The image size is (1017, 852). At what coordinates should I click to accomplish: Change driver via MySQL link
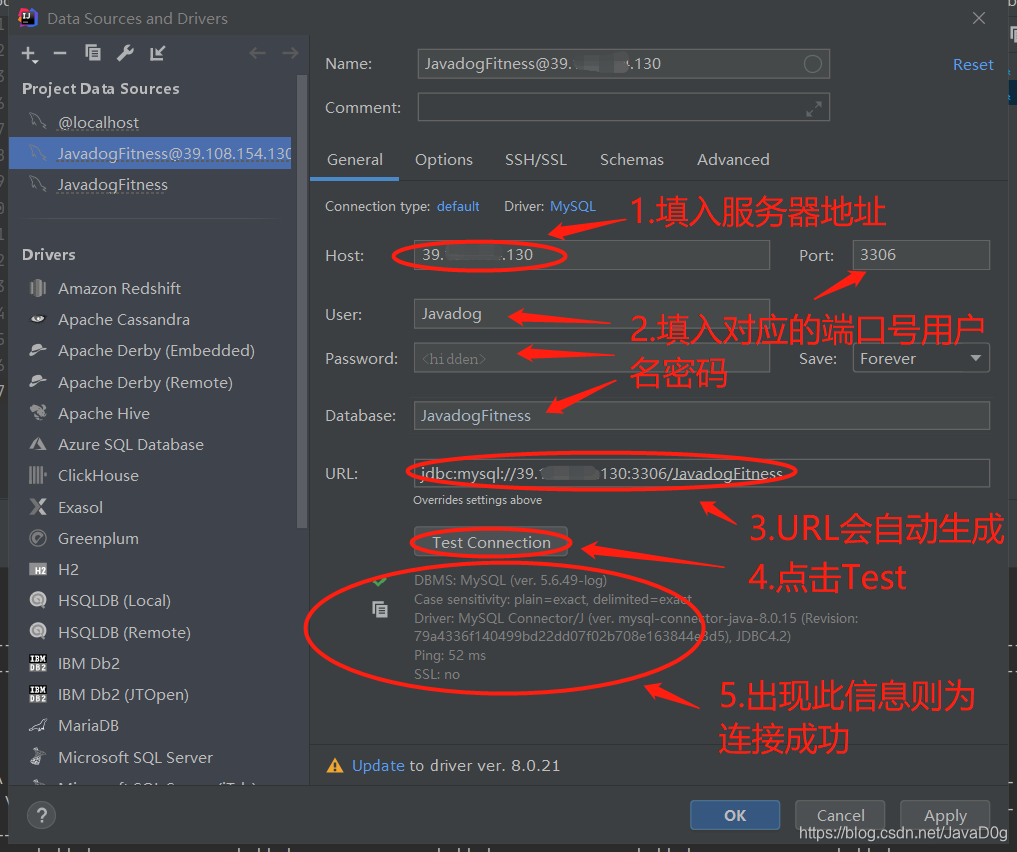(x=573, y=207)
